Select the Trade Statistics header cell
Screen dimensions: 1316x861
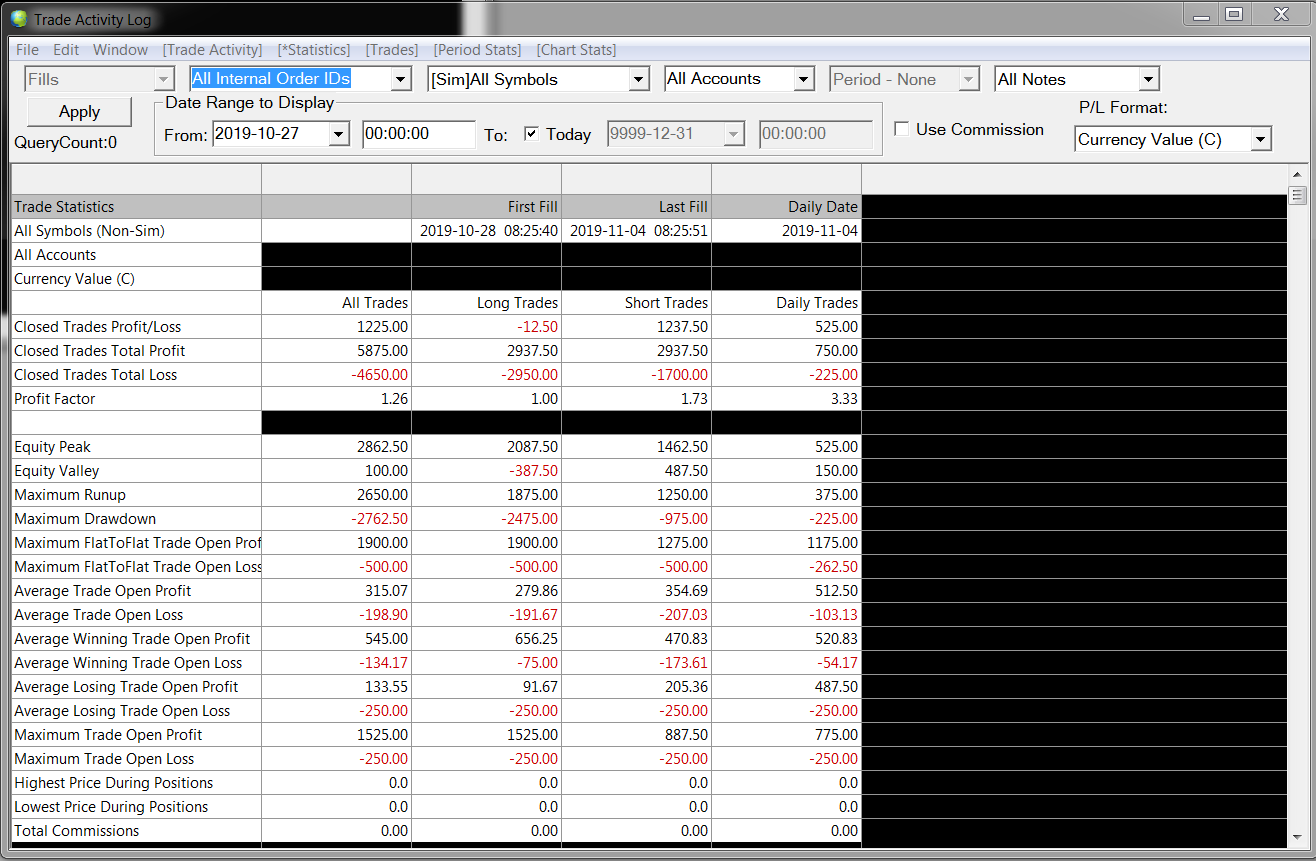point(136,207)
